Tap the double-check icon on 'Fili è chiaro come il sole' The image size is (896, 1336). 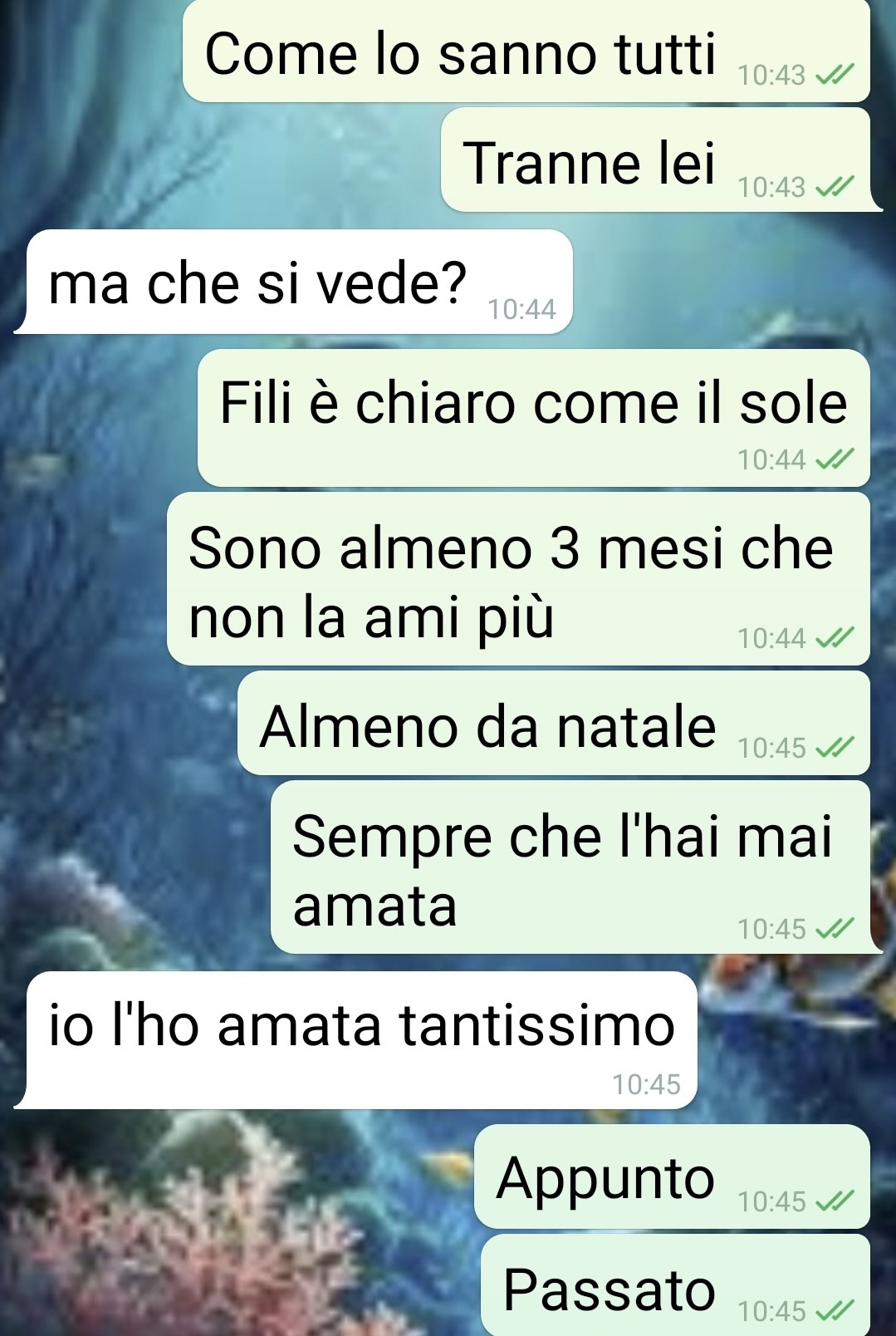point(834,459)
